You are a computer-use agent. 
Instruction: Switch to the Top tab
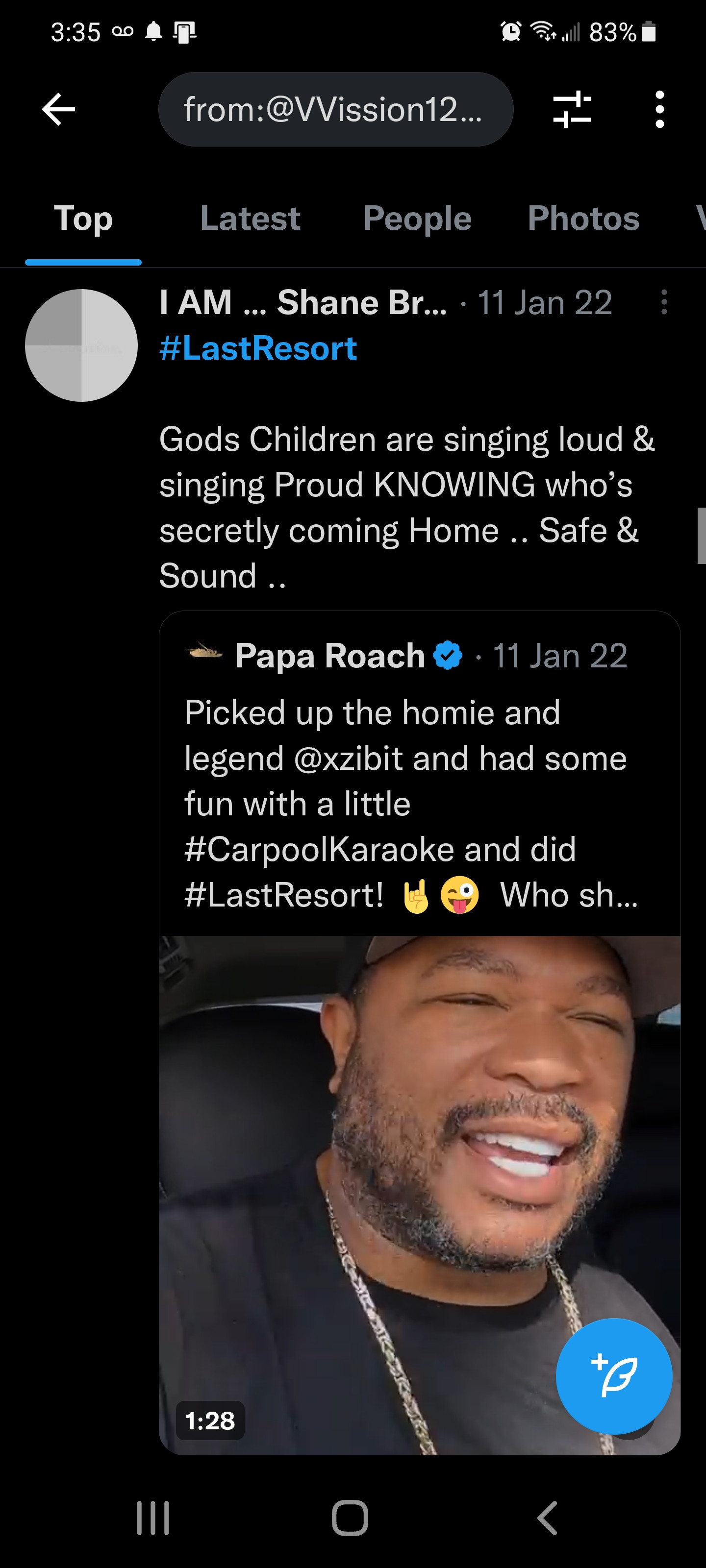click(83, 219)
